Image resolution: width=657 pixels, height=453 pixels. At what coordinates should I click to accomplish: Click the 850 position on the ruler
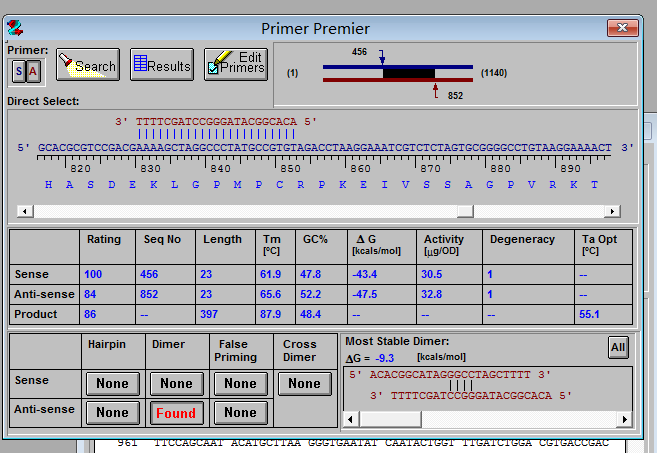[290, 168]
